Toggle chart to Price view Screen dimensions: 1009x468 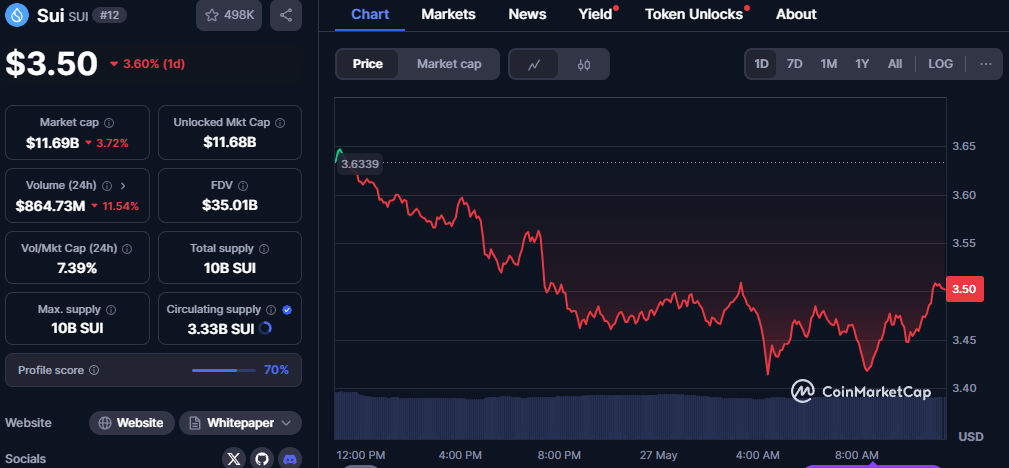point(367,64)
